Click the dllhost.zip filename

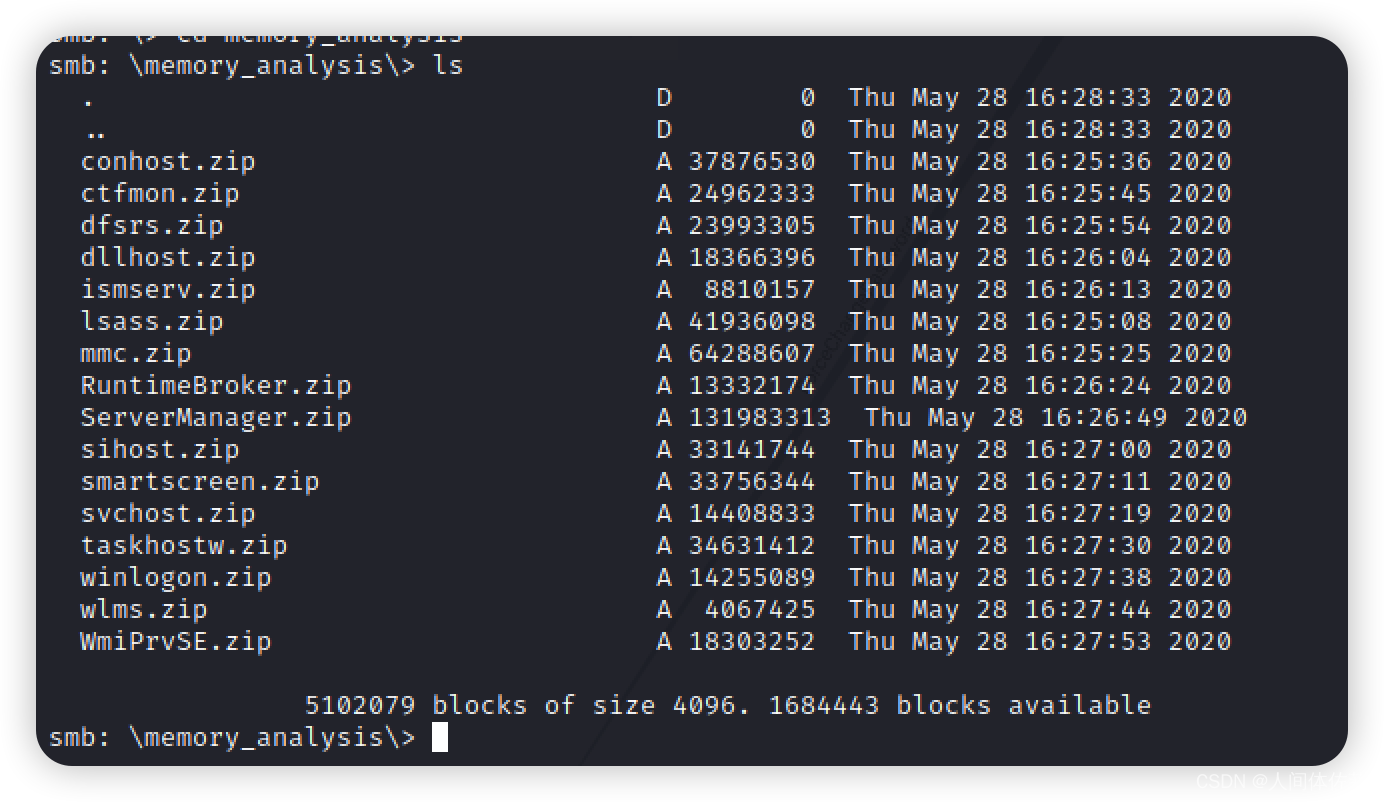168,257
